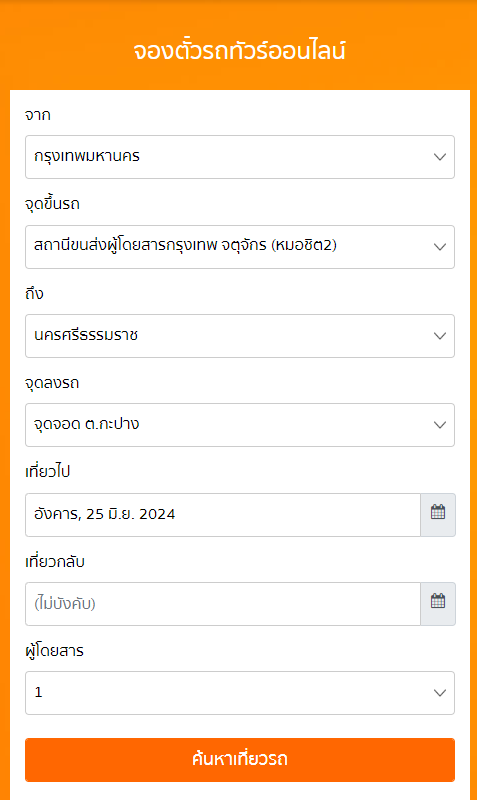Click chevron arrow on หมอชิต2 boarding point
The width and height of the screenshot is (477, 800).
pyautogui.click(x=440, y=246)
